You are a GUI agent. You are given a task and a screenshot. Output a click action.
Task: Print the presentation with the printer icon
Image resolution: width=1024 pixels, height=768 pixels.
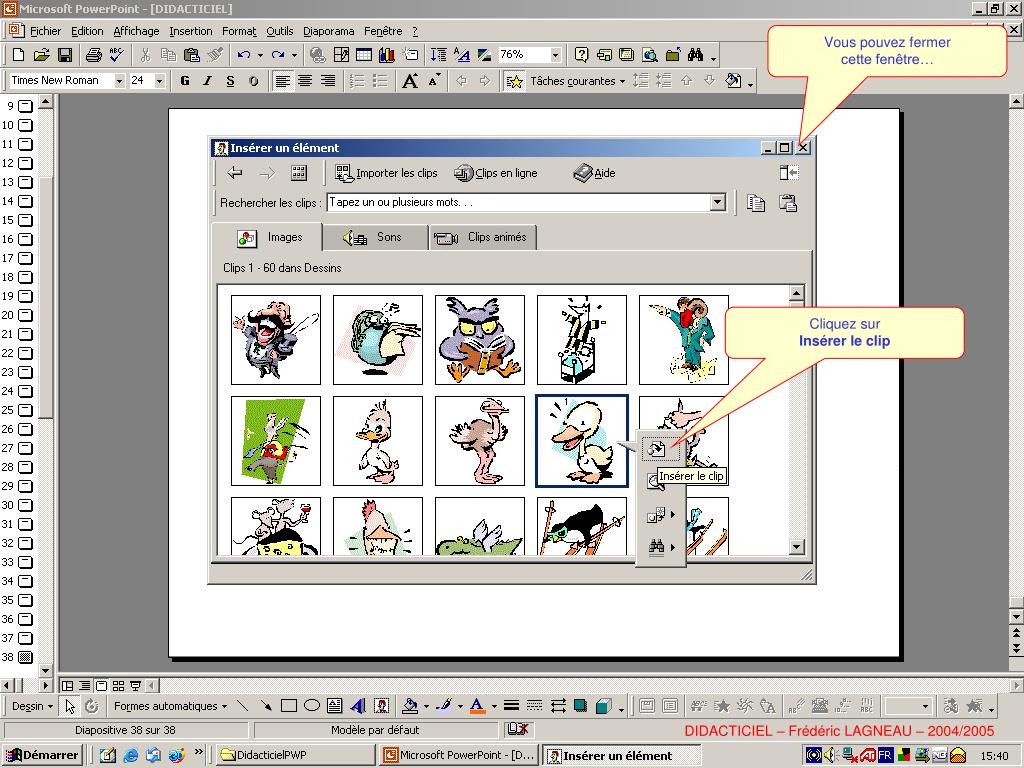click(93, 55)
